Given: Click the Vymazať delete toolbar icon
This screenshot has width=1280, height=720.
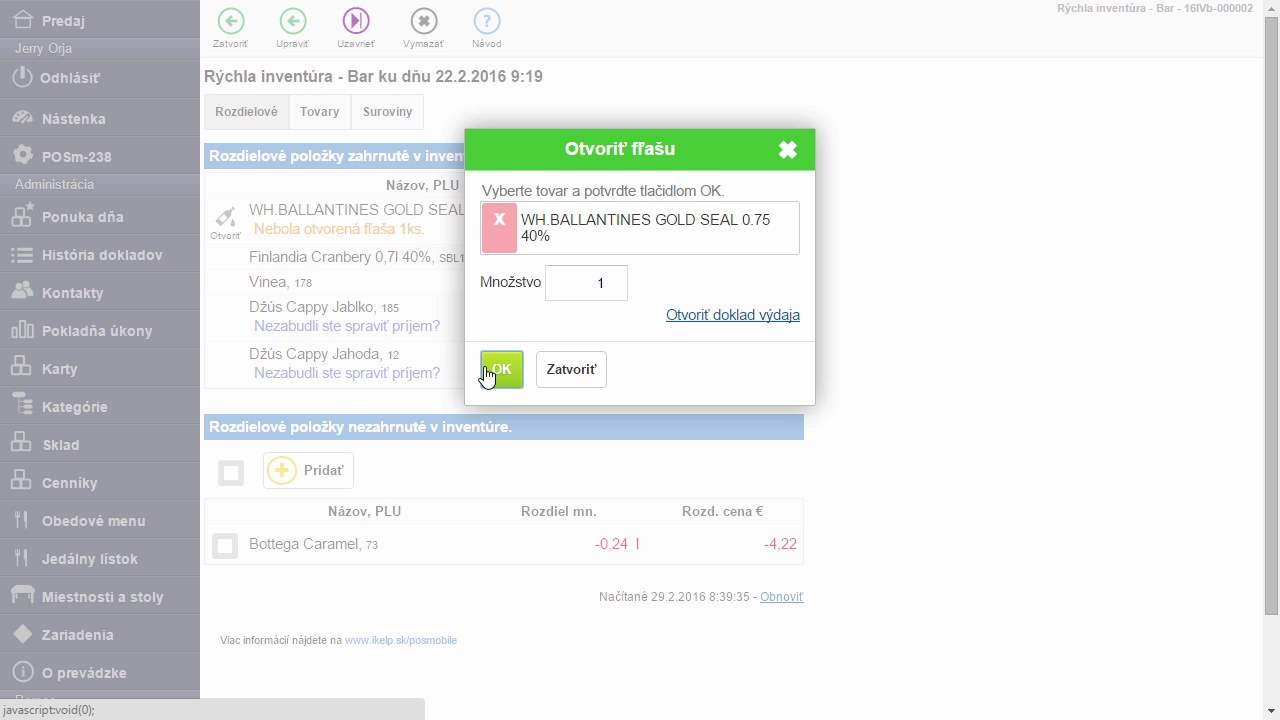Looking at the screenshot, I should pos(423,21).
